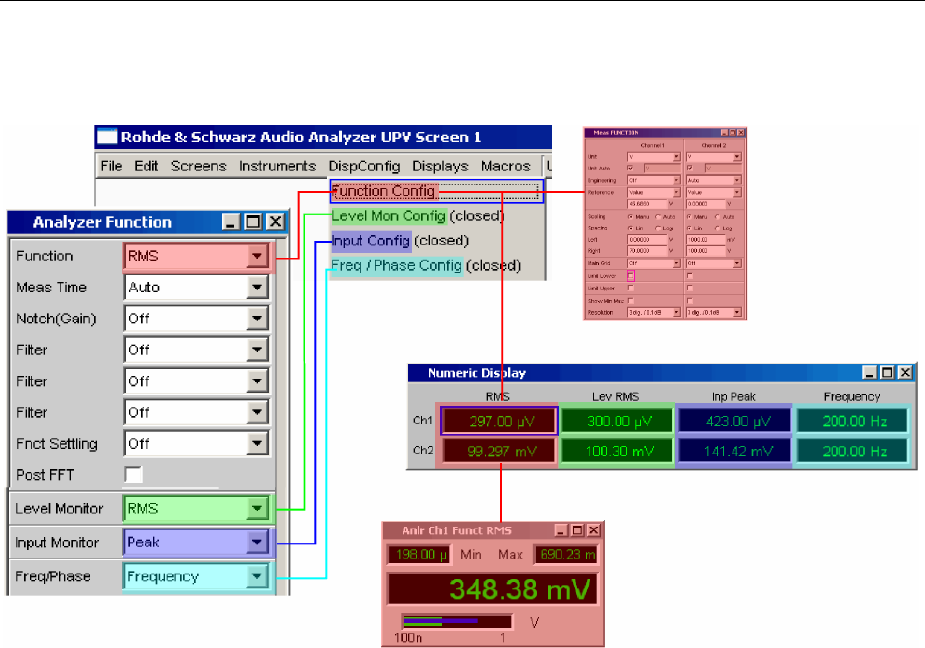Minimize the Anlr Ch1 Funct RMS window
Screen dimensions: 925x648
(x=561, y=530)
